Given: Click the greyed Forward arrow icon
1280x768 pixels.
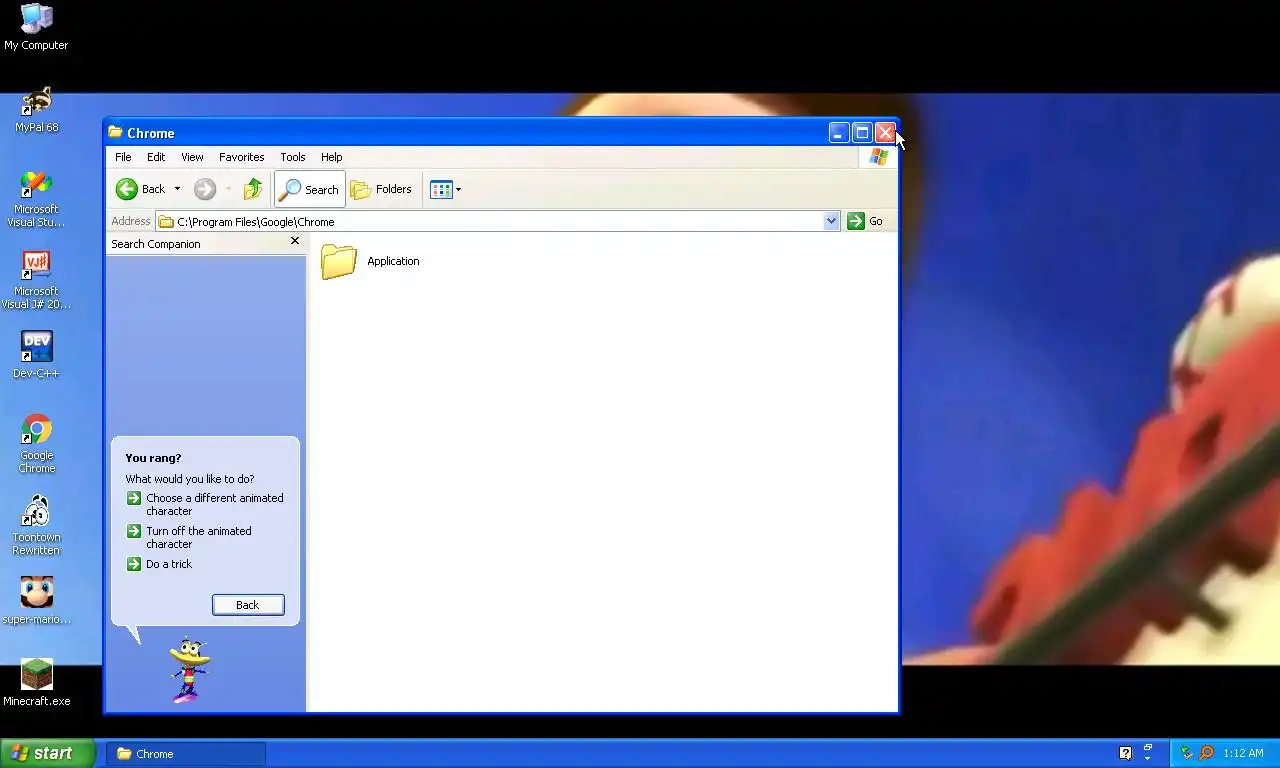Looking at the screenshot, I should point(205,189).
